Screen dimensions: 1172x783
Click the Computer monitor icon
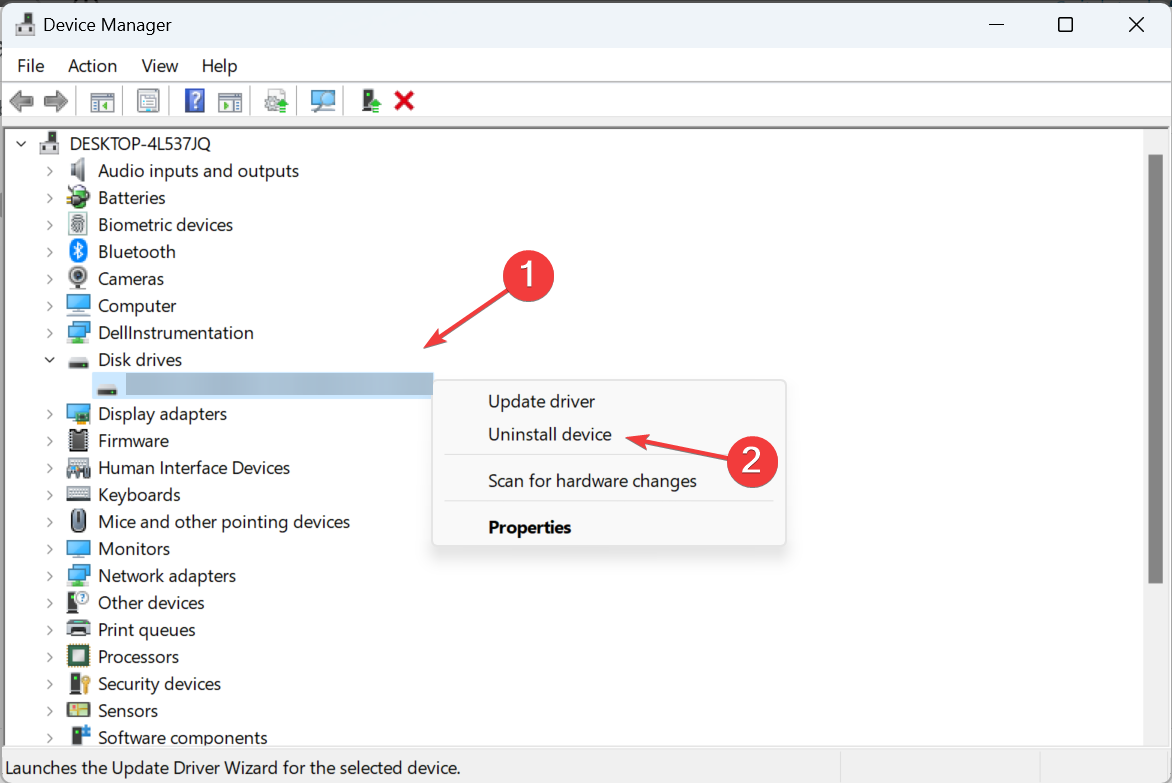[78, 305]
